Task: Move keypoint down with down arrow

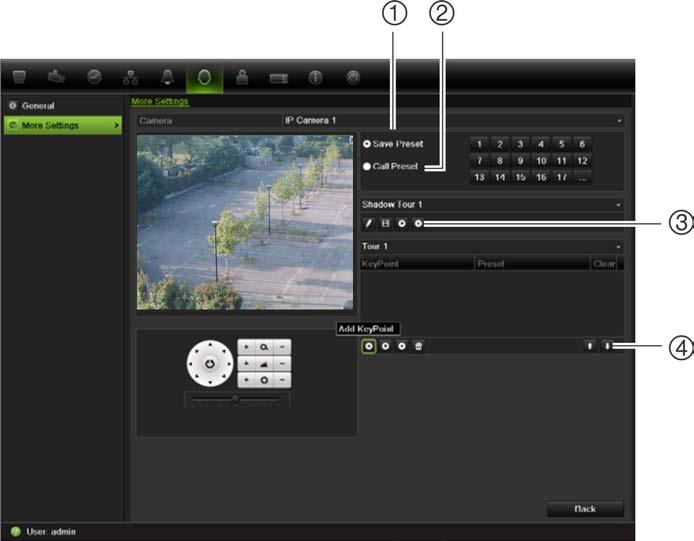Action: pyautogui.click(x=607, y=346)
